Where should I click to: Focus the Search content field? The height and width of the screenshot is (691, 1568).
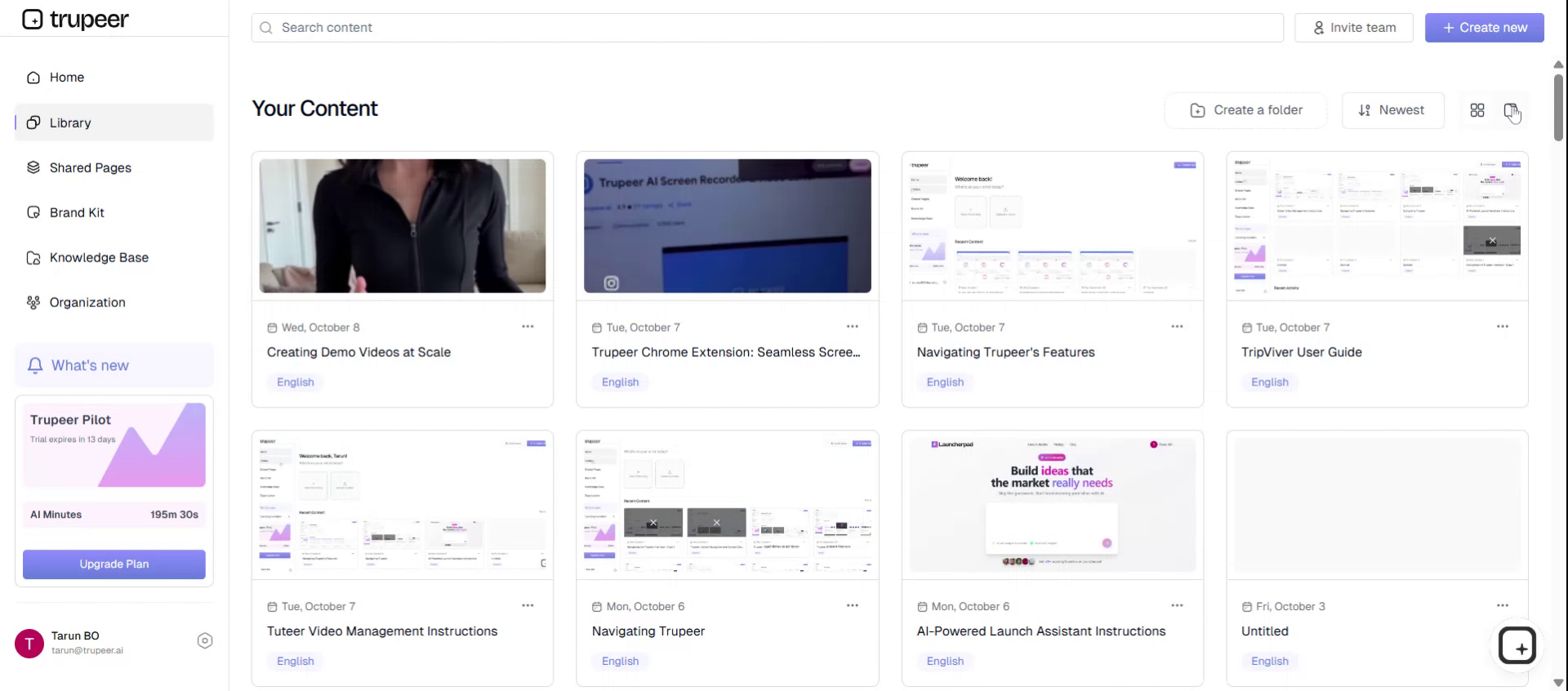(x=767, y=28)
